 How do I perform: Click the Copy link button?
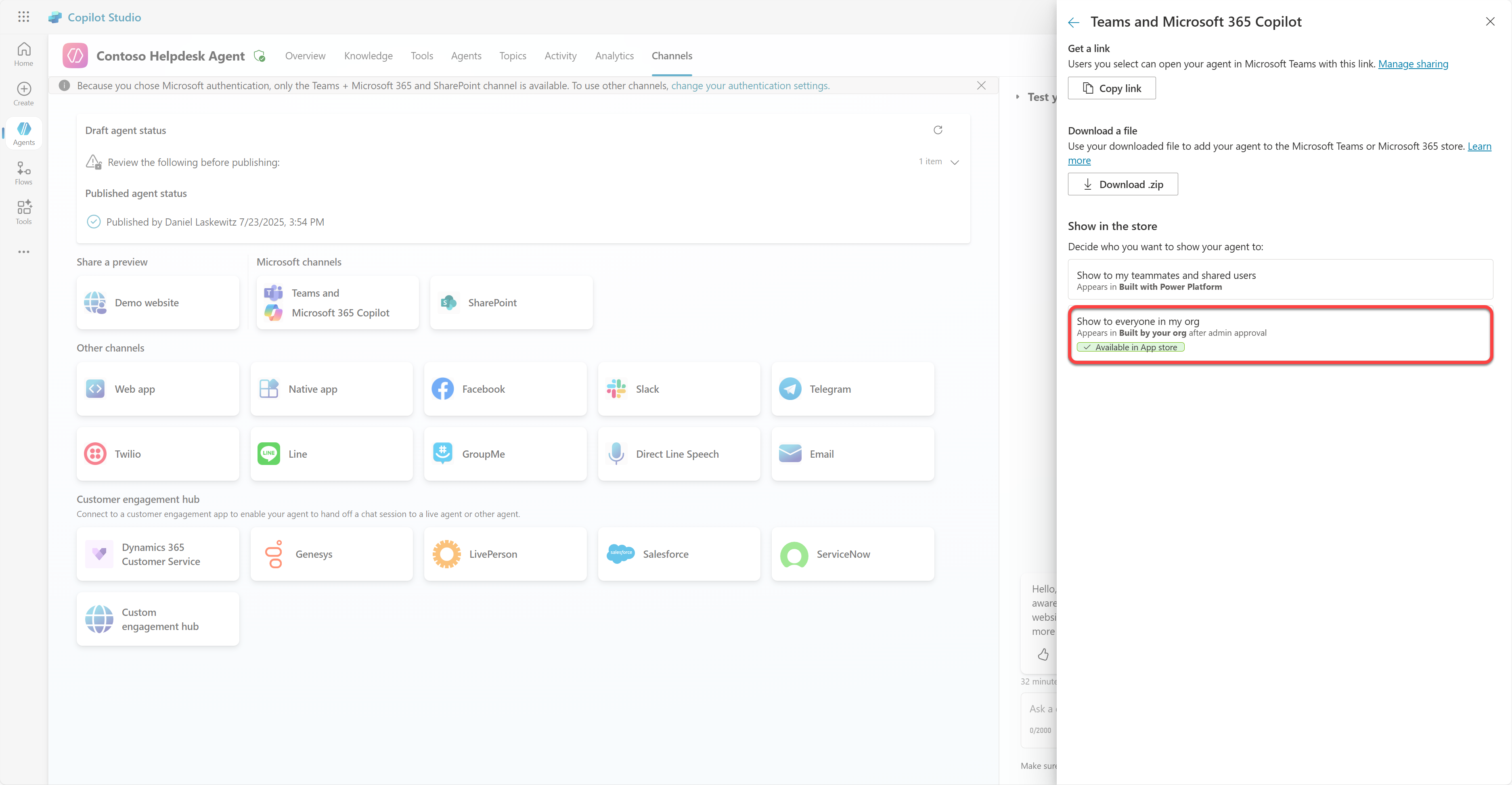tap(1111, 89)
